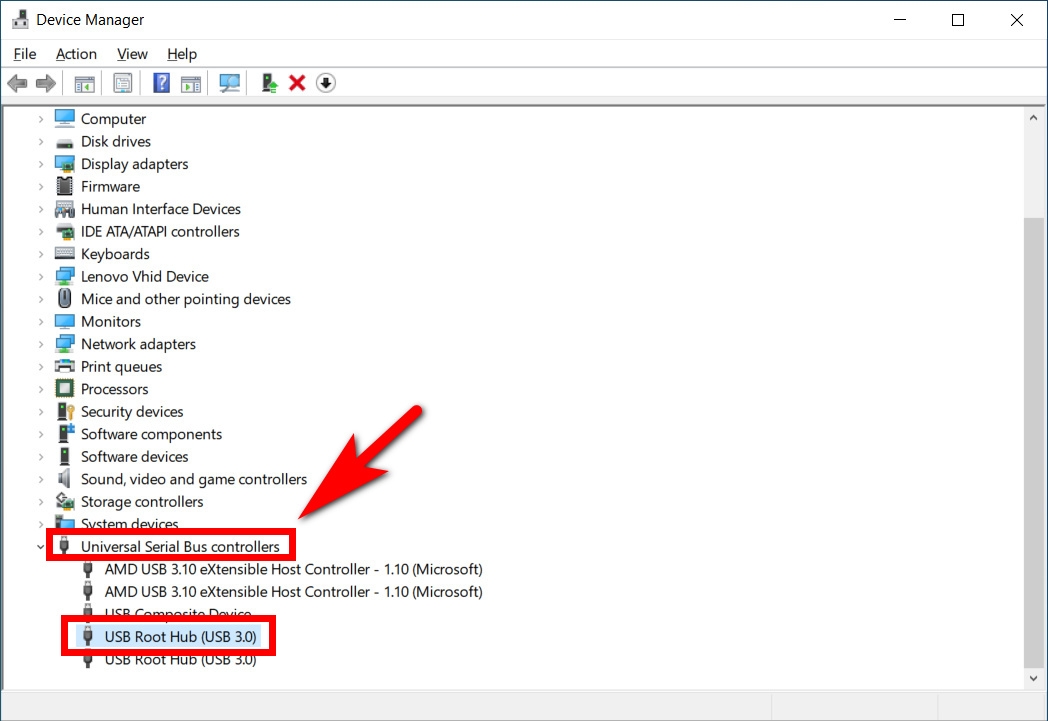Click the vertical scrollbar down arrow

(x=1034, y=676)
